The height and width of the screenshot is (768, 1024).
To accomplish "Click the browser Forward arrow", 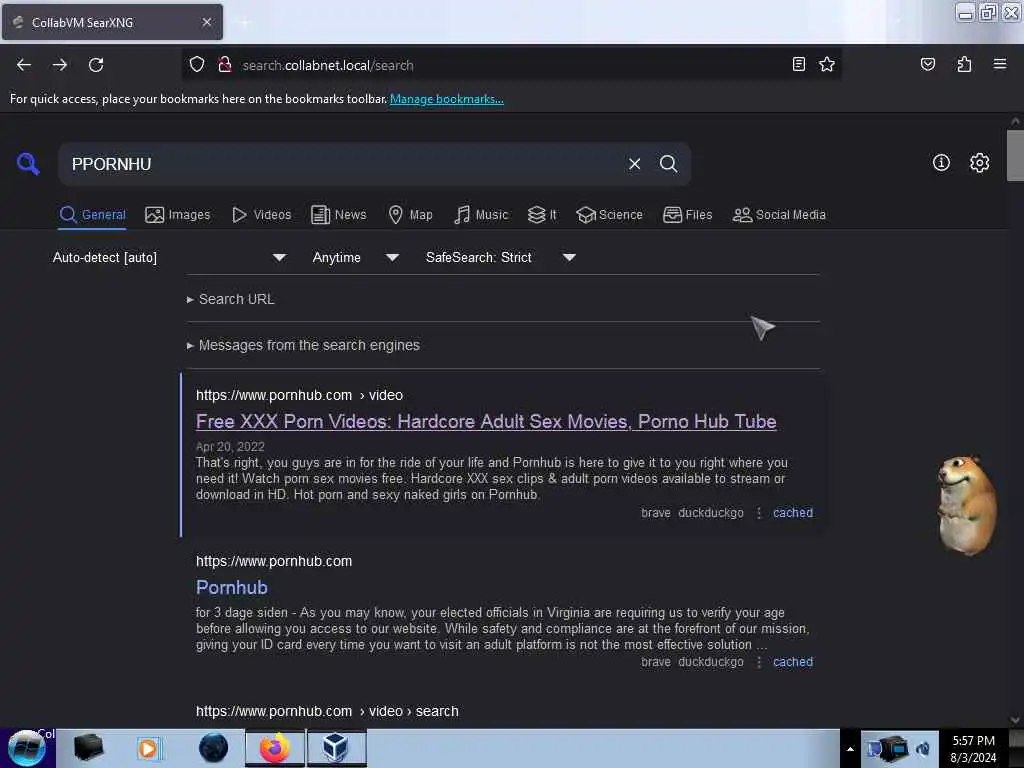I will click(x=60, y=65).
